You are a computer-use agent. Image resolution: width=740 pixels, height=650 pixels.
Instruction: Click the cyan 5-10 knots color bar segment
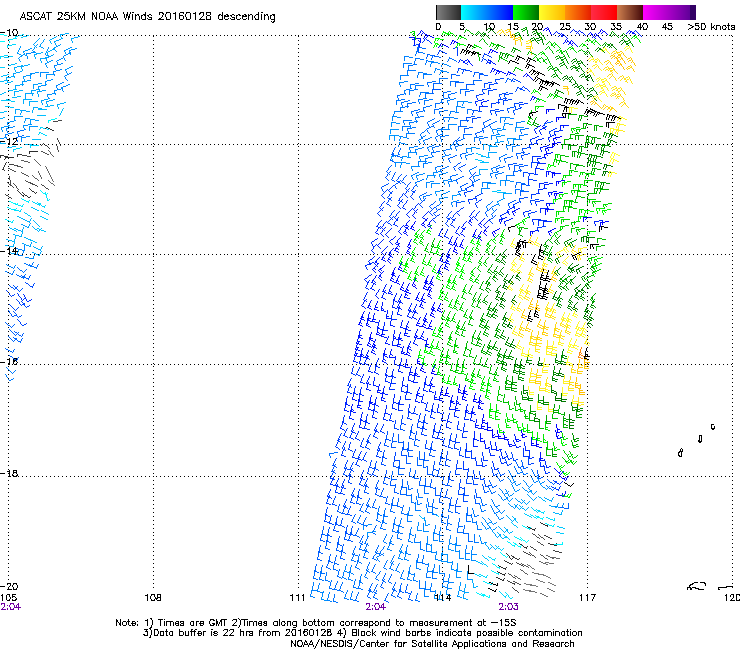pos(474,12)
